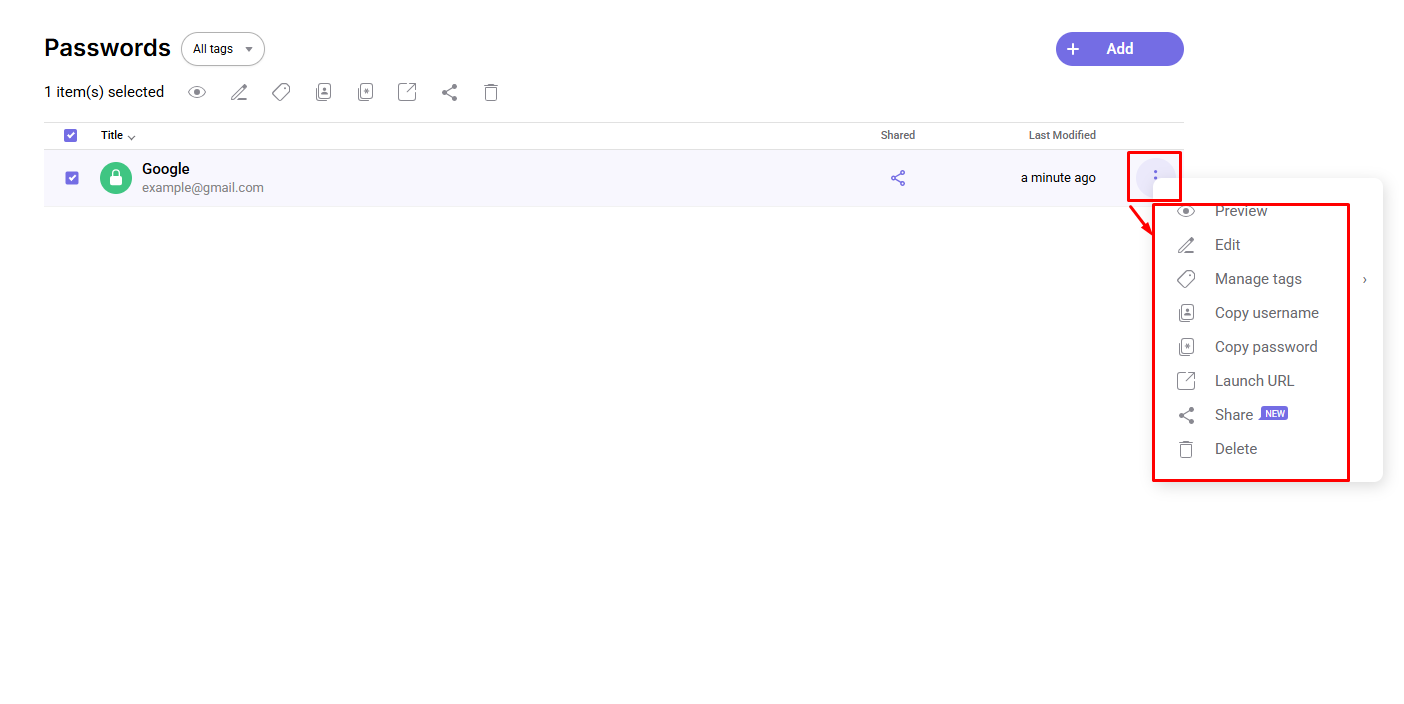The image size is (1404, 704).
Task: Click the NEW badge next to Share
Action: [x=1274, y=413]
